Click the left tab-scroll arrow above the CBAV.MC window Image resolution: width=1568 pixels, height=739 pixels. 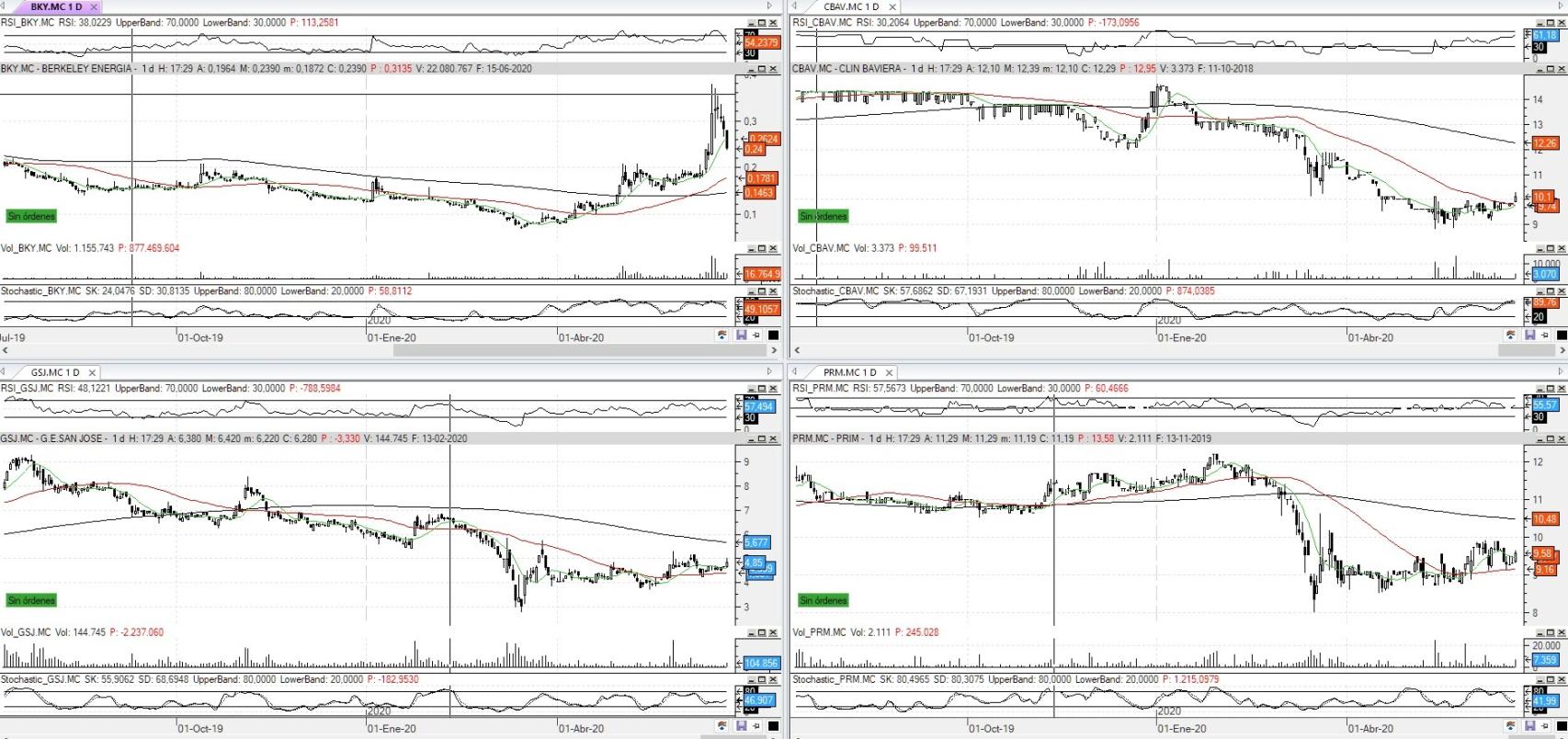tap(794, 6)
